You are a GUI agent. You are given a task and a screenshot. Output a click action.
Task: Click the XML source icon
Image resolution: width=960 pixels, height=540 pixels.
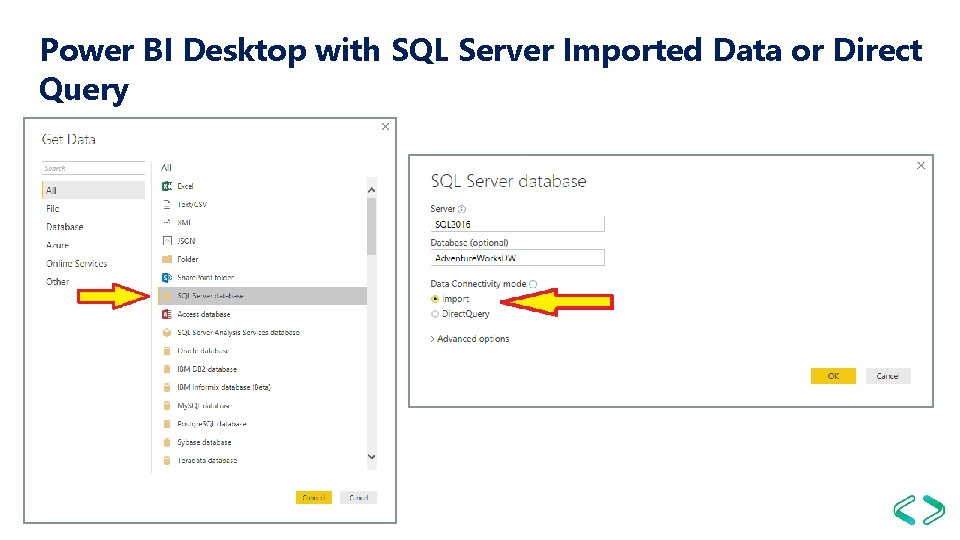[x=167, y=222]
